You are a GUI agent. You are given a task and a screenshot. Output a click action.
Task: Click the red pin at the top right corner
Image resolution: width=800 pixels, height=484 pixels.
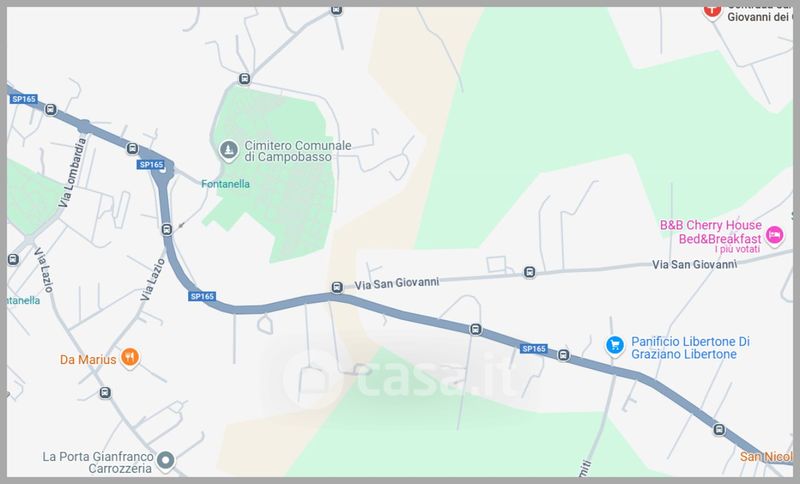tap(712, 11)
